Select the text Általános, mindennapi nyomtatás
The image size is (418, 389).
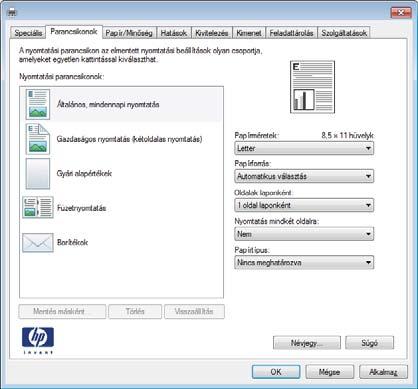pos(108,104)
